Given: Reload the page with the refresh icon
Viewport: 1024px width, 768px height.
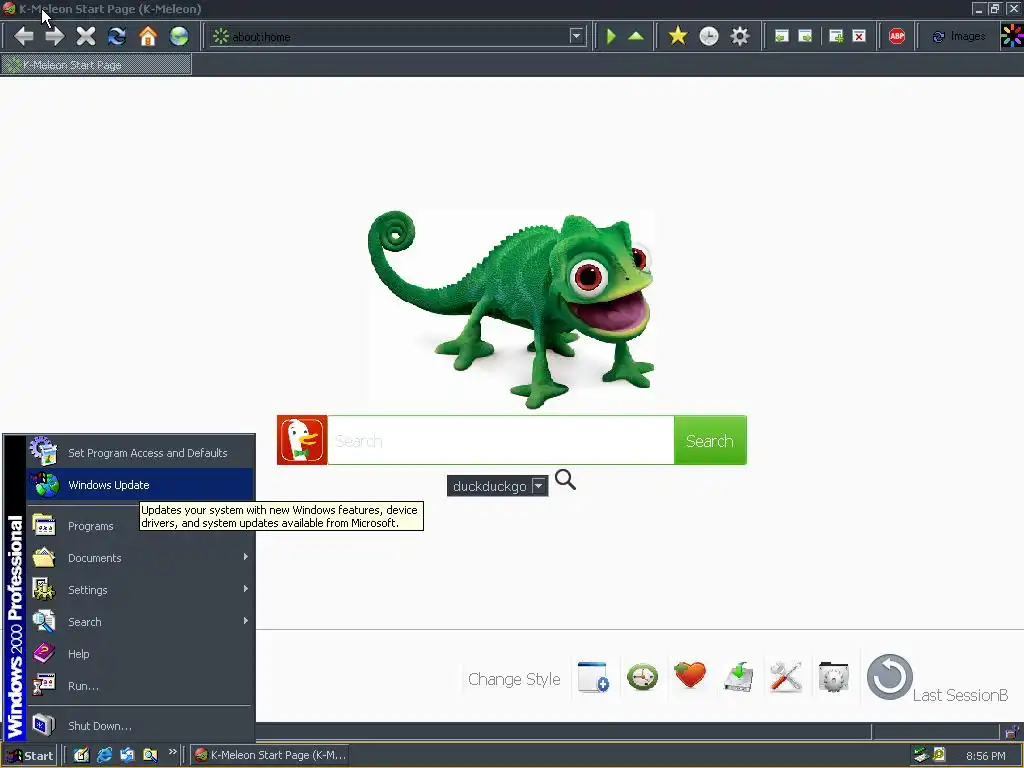Looking at the screenshot, I should (x=117, y=36).
